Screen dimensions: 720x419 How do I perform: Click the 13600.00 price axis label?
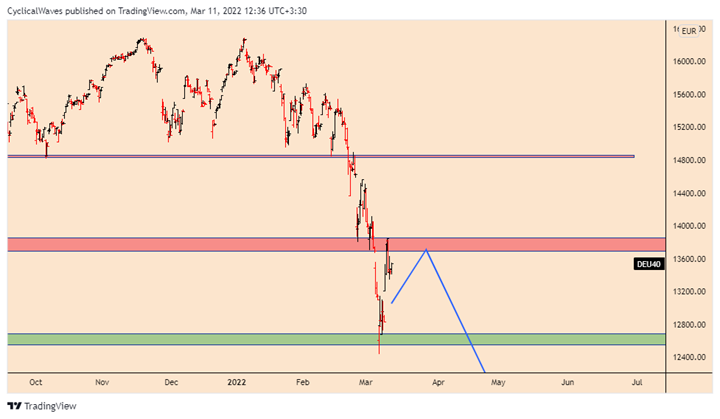click(689, 259)
